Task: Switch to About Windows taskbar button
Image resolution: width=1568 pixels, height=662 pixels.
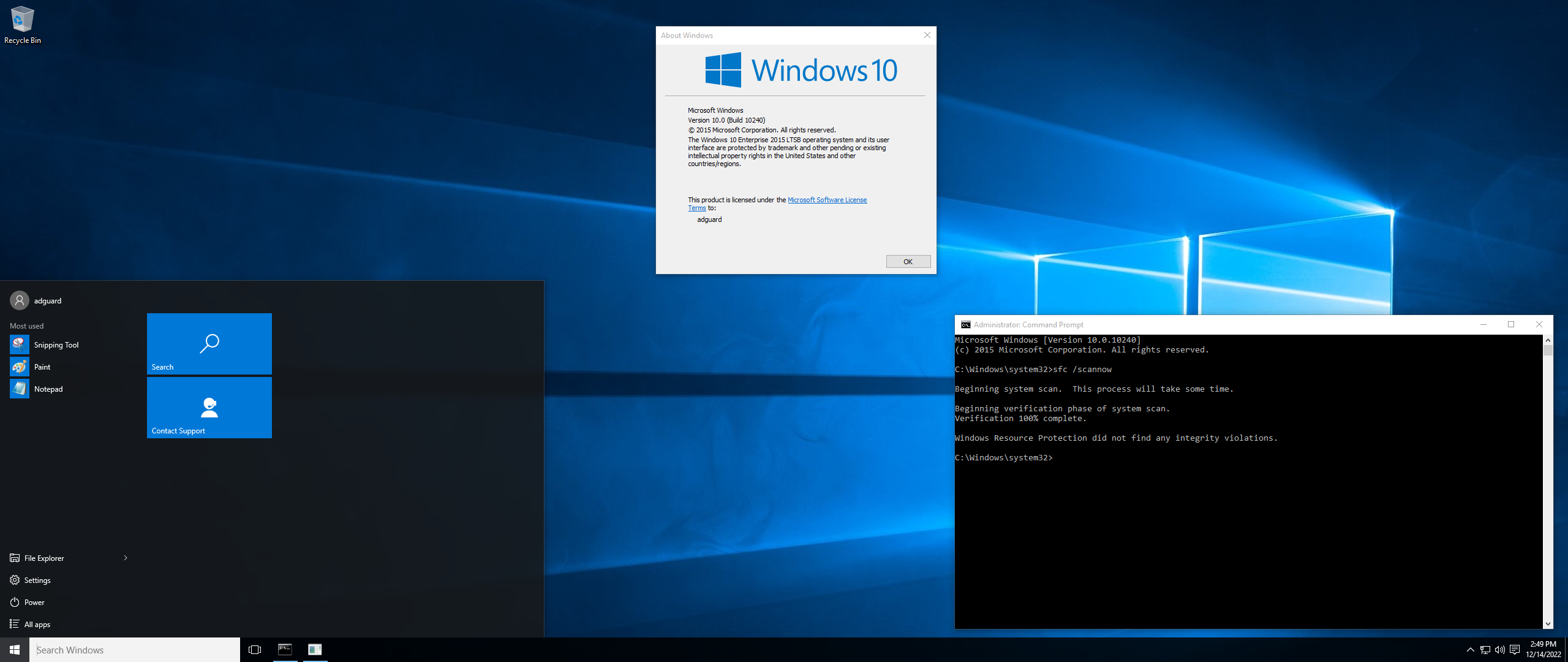Action: tap(315, 650)
